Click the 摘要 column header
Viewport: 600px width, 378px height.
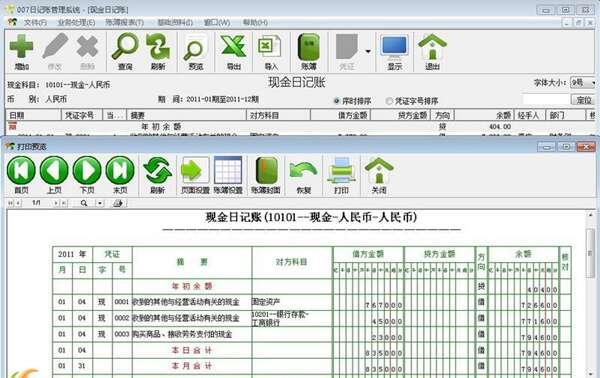(186, 115)
